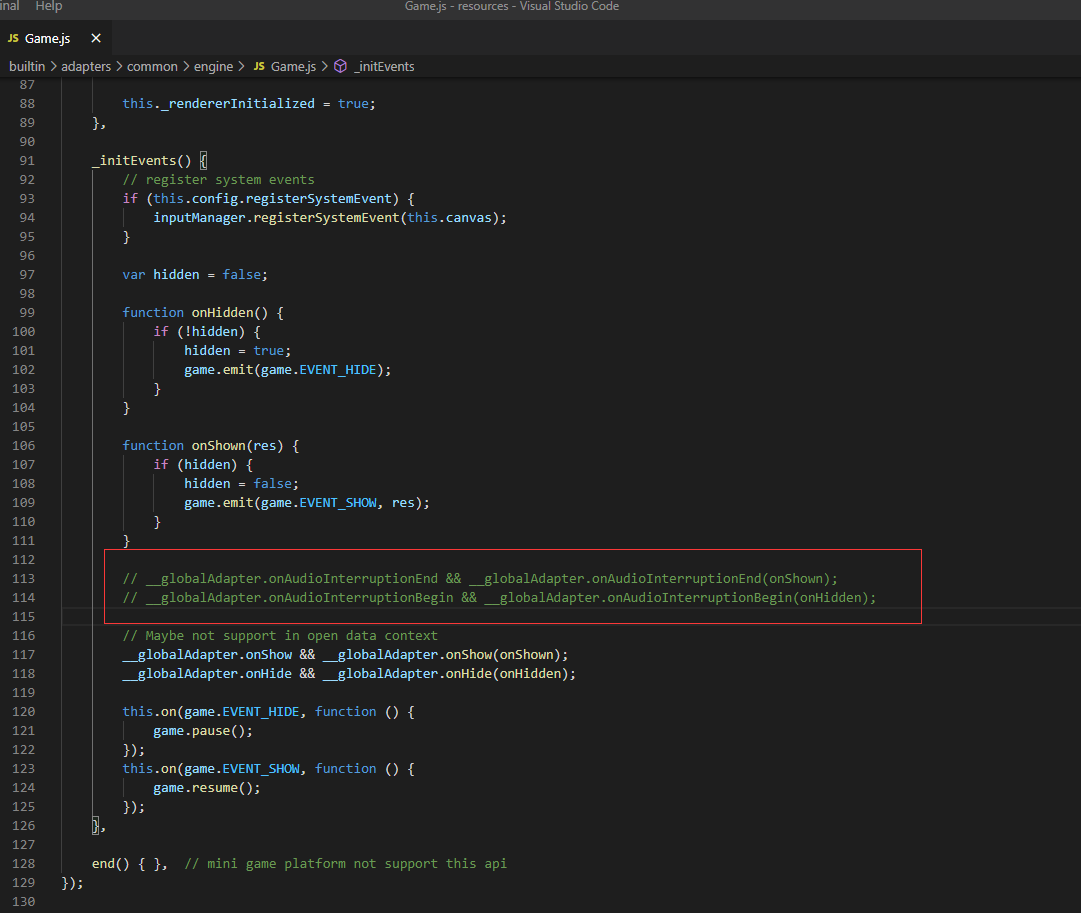Click 'end() { },' on line 128
The image size is (1081, 913).
coord(130,863)
